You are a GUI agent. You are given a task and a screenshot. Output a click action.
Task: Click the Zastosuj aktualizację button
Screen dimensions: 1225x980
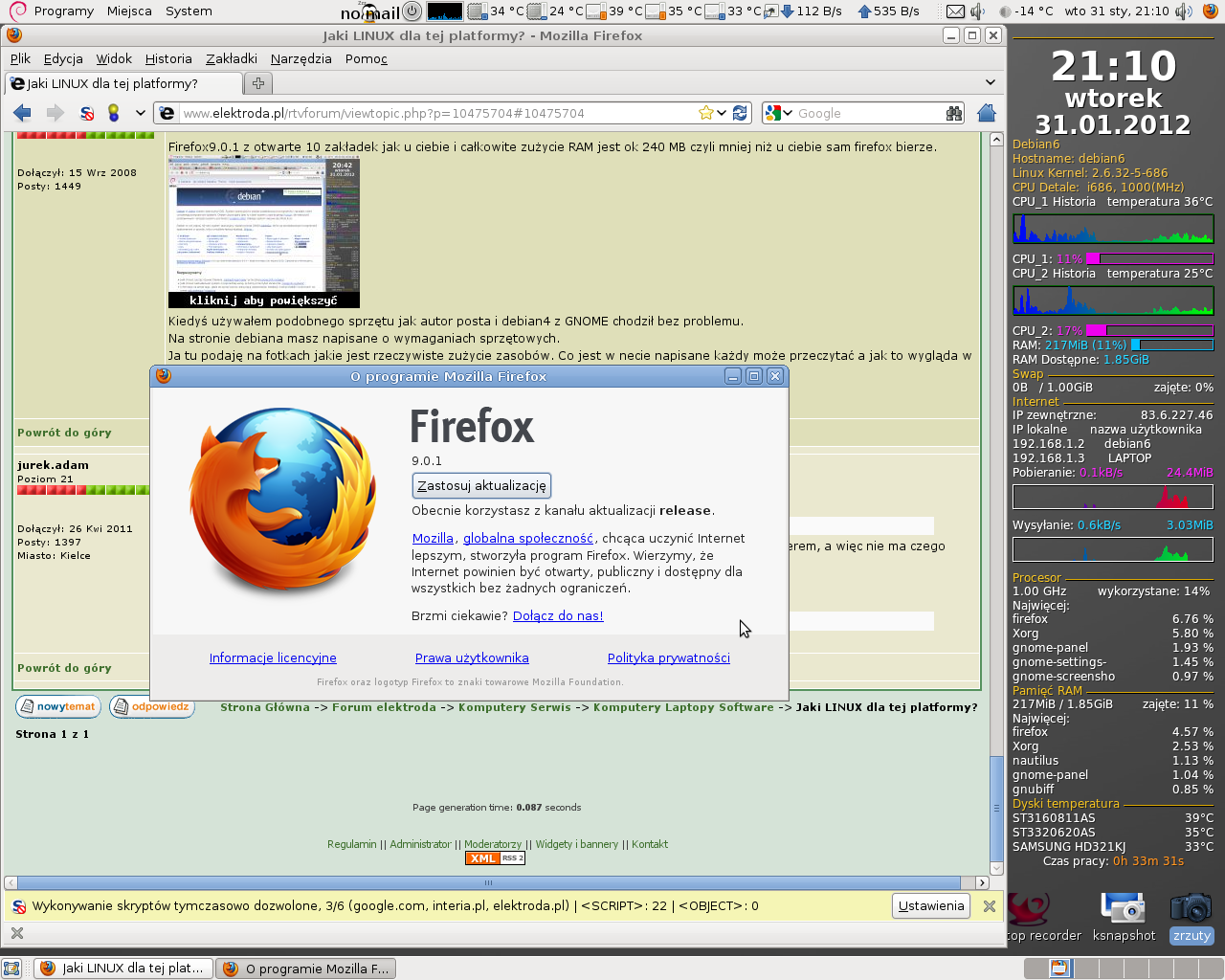coord(481,485)
